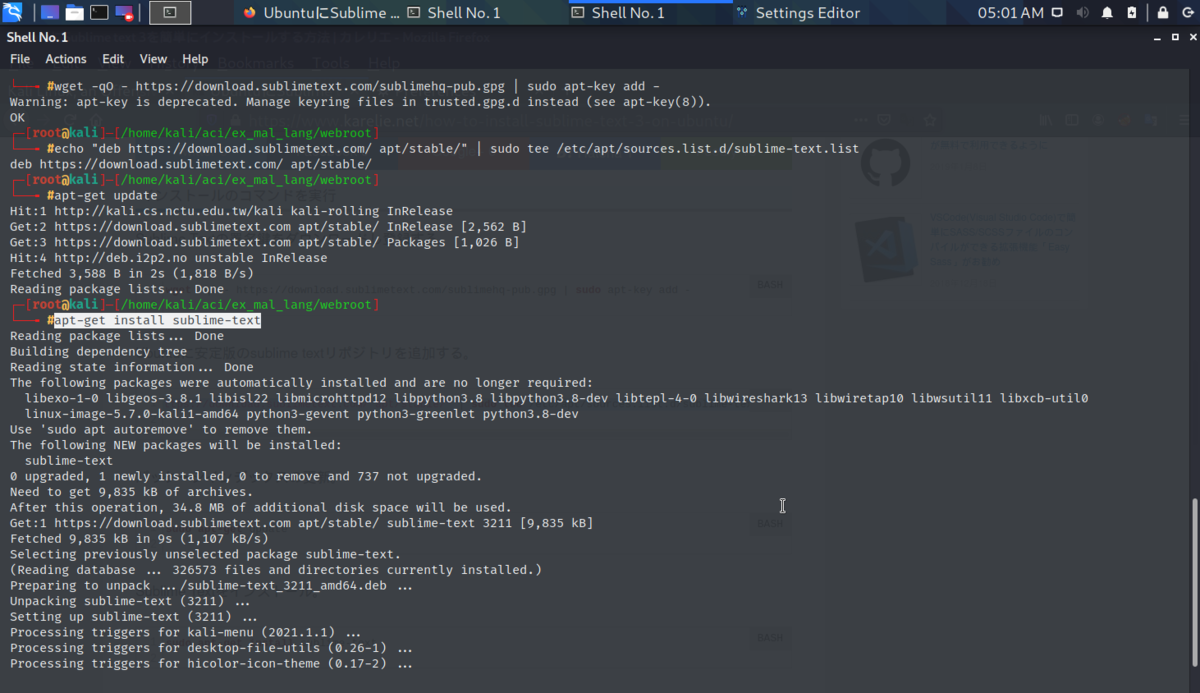Switch to the Settings Editor taskbar entry

coord(797,13)
